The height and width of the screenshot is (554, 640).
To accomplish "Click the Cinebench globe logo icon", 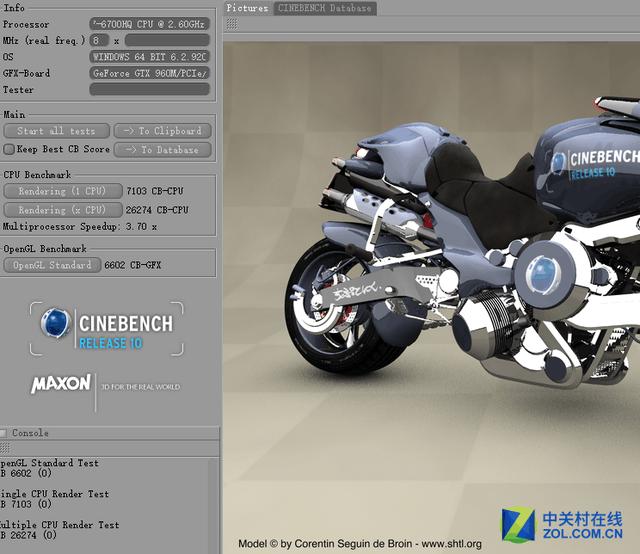I will (56, 323).
